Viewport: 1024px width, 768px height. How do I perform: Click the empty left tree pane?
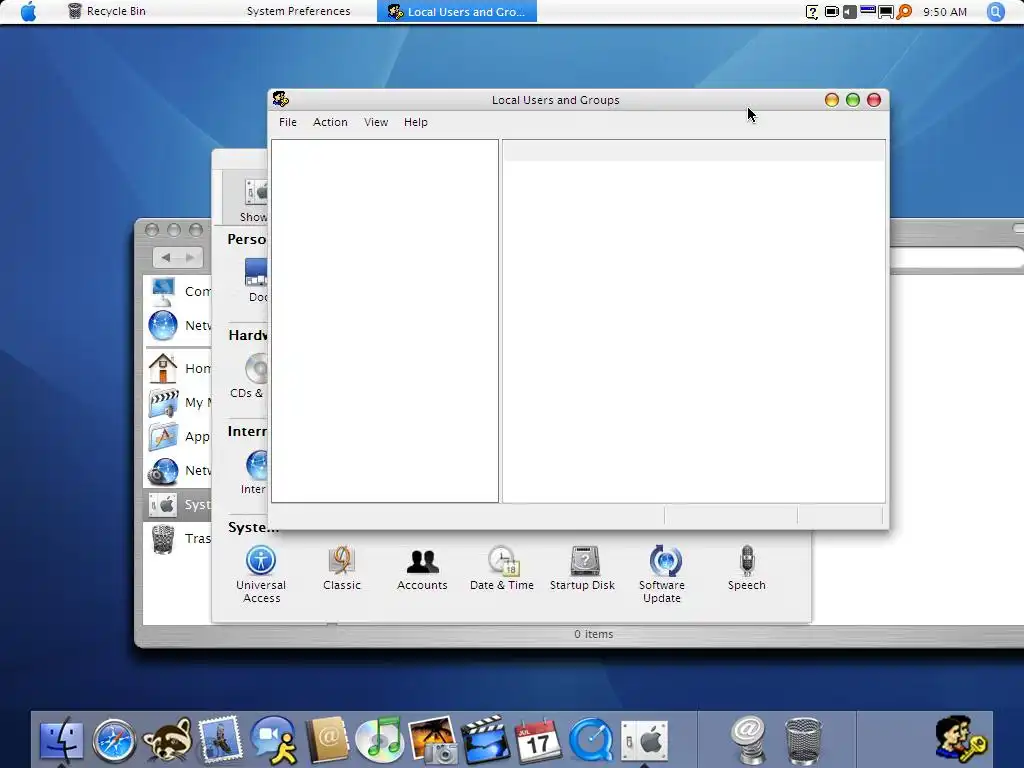(385, 321)
